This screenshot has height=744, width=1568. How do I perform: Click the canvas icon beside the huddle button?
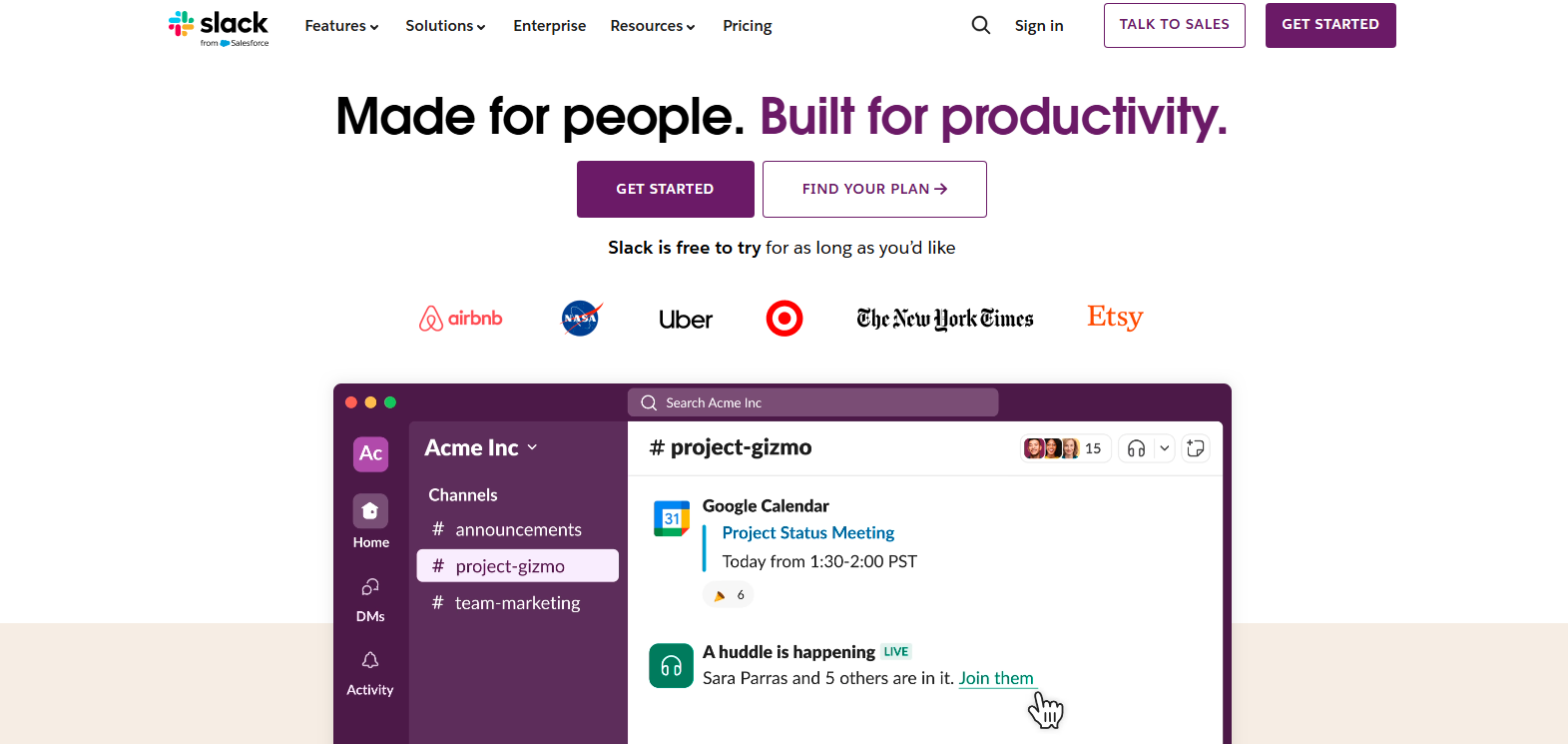coord(1196,448)
